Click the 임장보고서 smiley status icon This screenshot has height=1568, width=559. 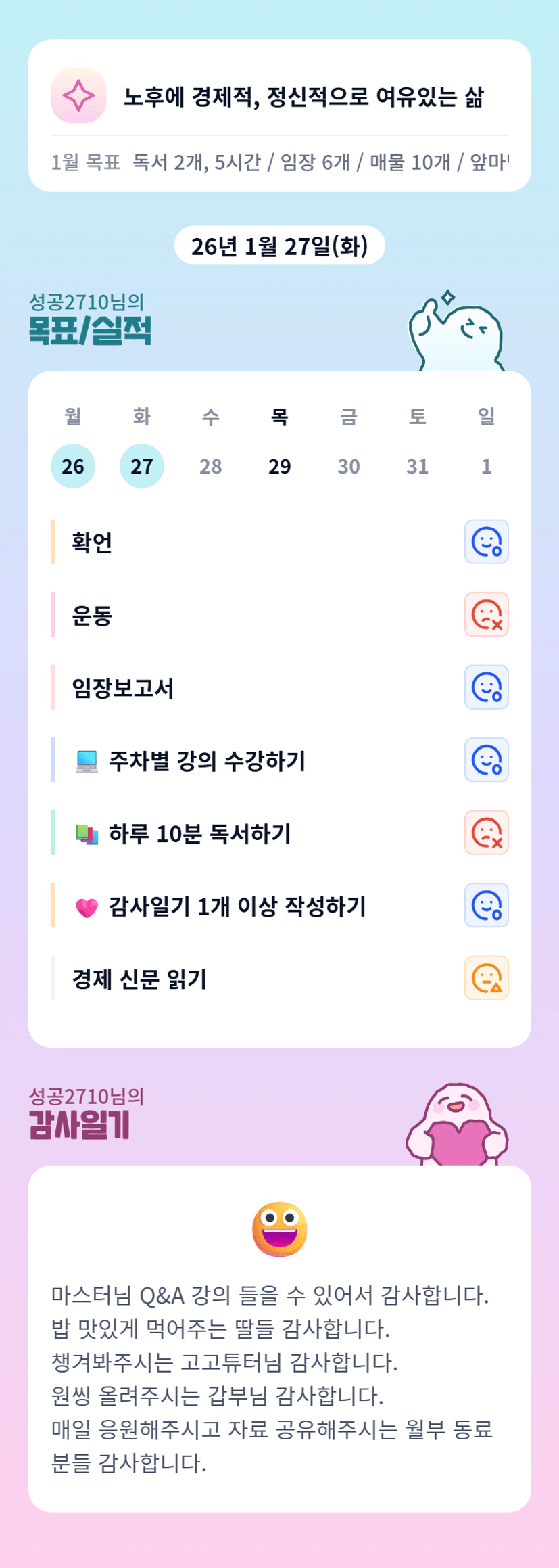(x=486, y=687)
